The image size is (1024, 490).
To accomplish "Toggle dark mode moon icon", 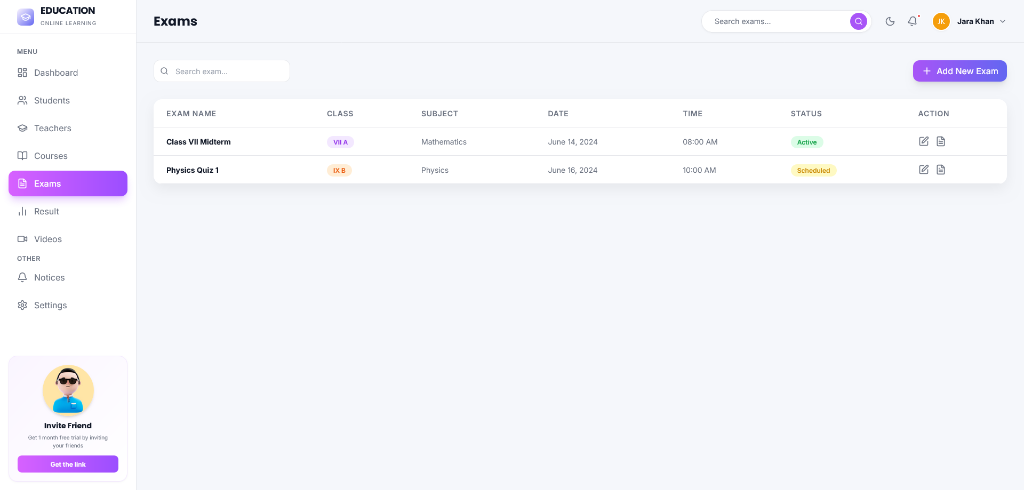I will click(x=890, y=21).
